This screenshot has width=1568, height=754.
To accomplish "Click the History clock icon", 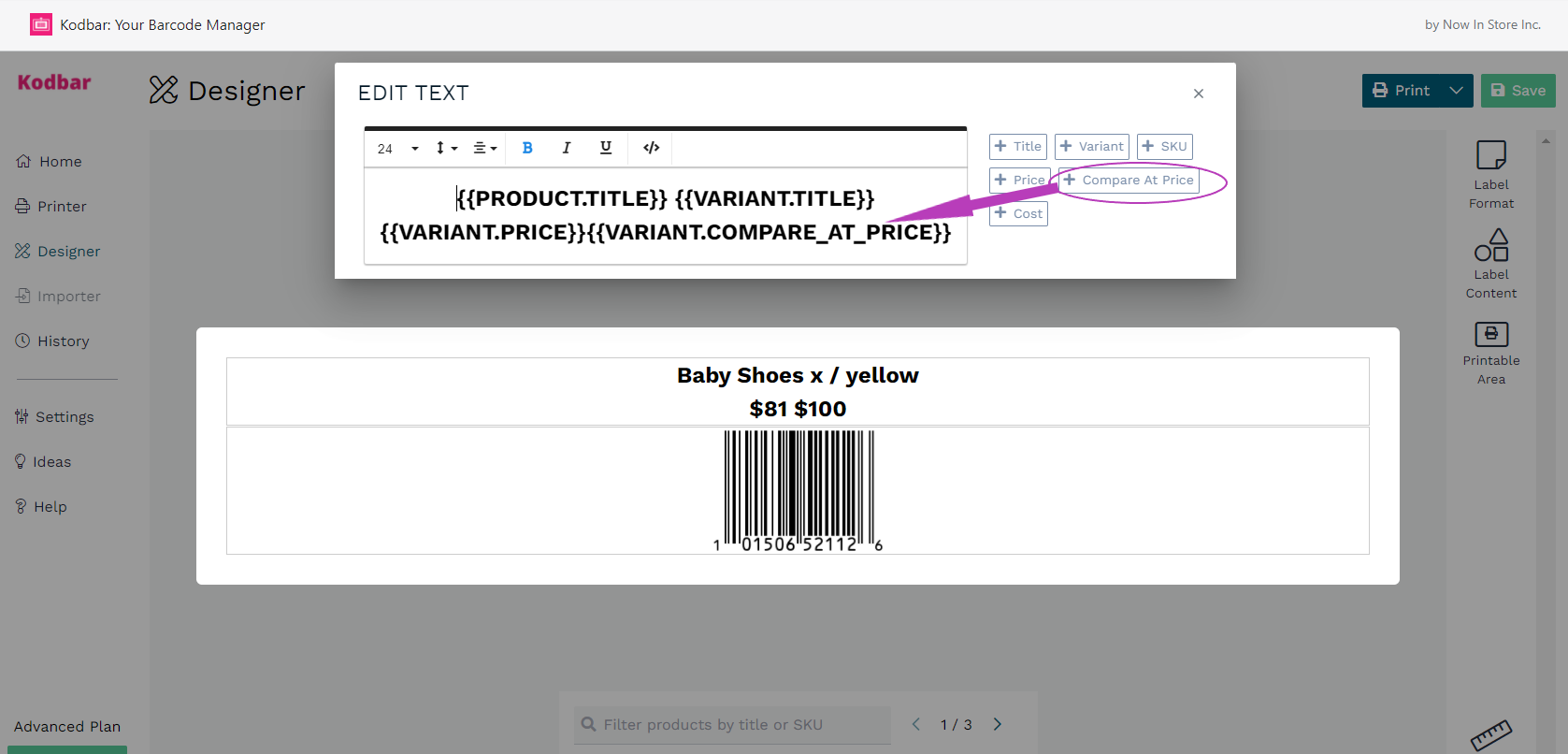I will pyautogui.click(x=22, y=341).
